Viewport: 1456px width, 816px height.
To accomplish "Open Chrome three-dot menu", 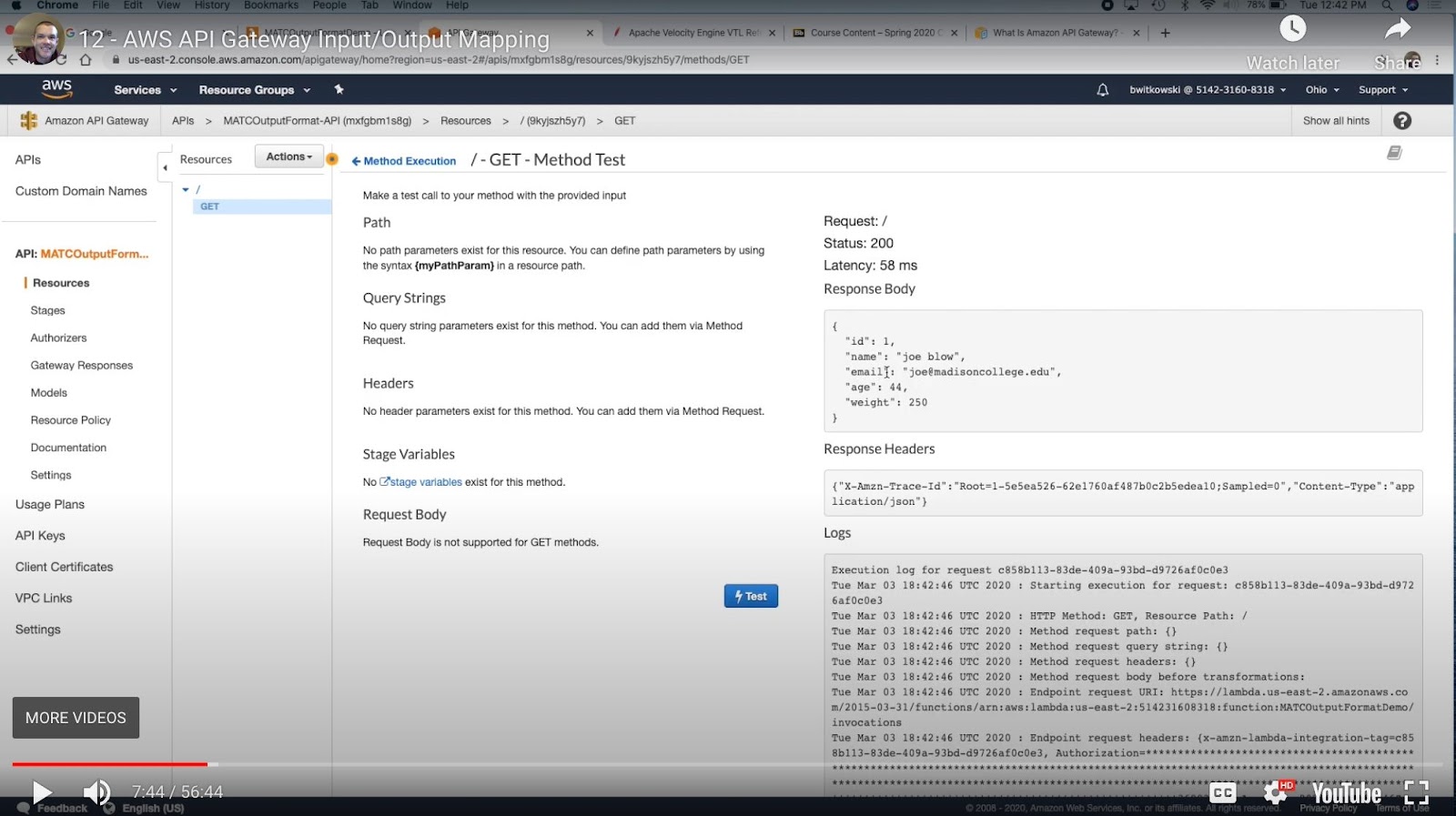I will [x=1438, y=60].
